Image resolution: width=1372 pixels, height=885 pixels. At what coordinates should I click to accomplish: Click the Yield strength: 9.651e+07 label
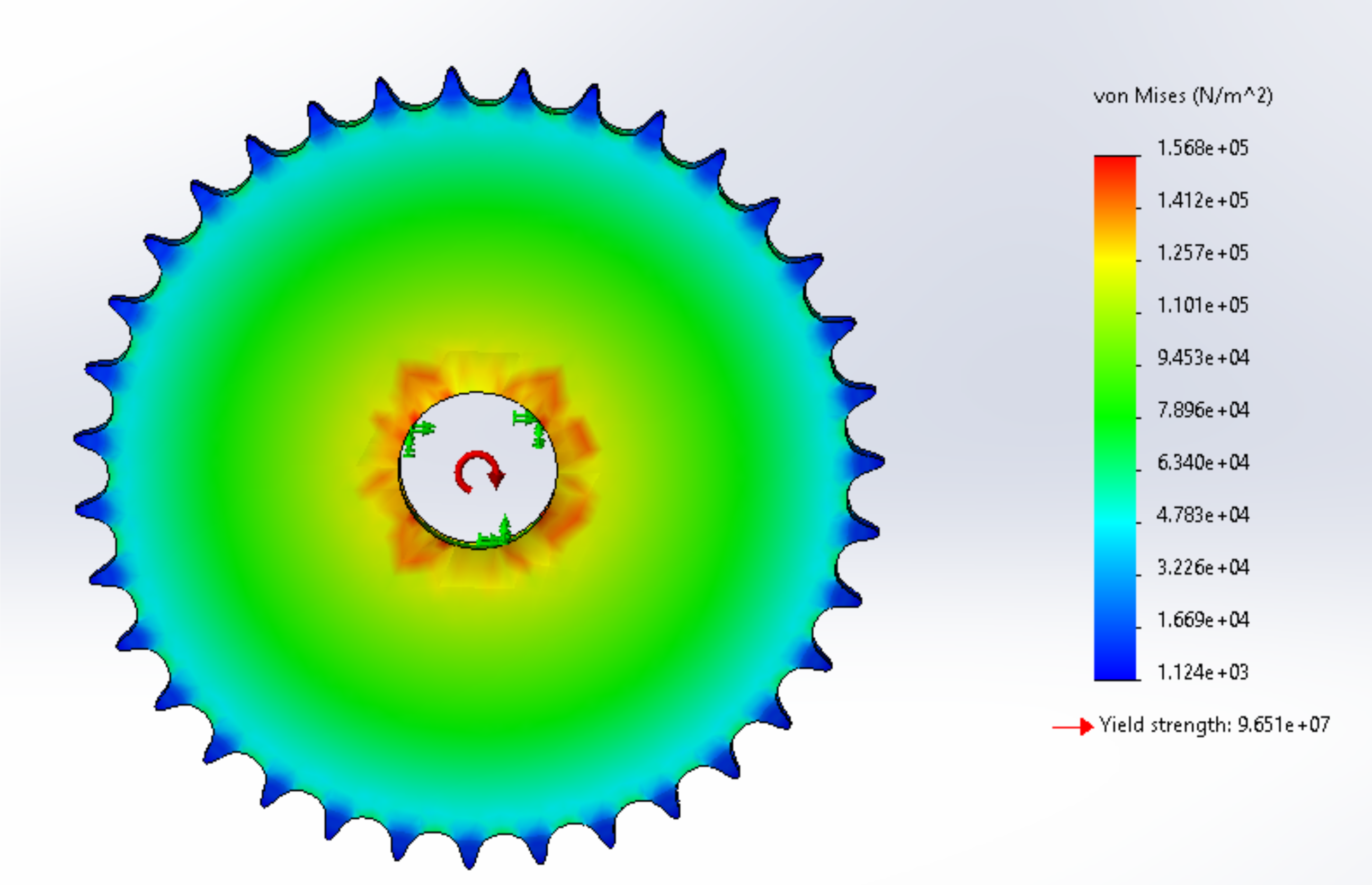1214,724
